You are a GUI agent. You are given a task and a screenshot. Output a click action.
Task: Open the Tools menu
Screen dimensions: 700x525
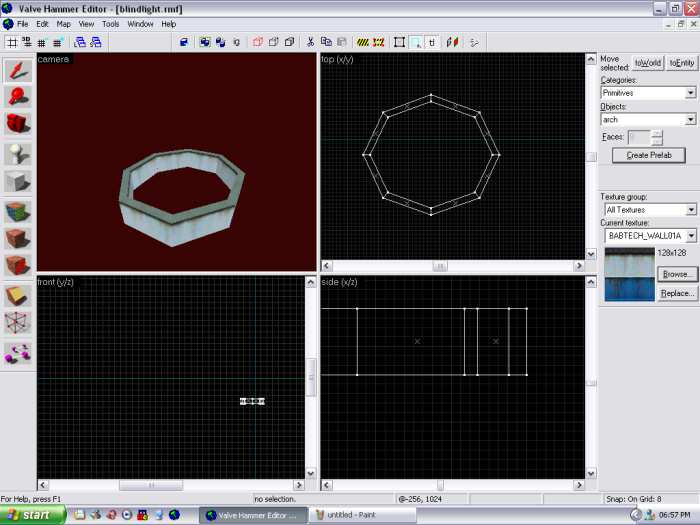click(x=110, y=23)
